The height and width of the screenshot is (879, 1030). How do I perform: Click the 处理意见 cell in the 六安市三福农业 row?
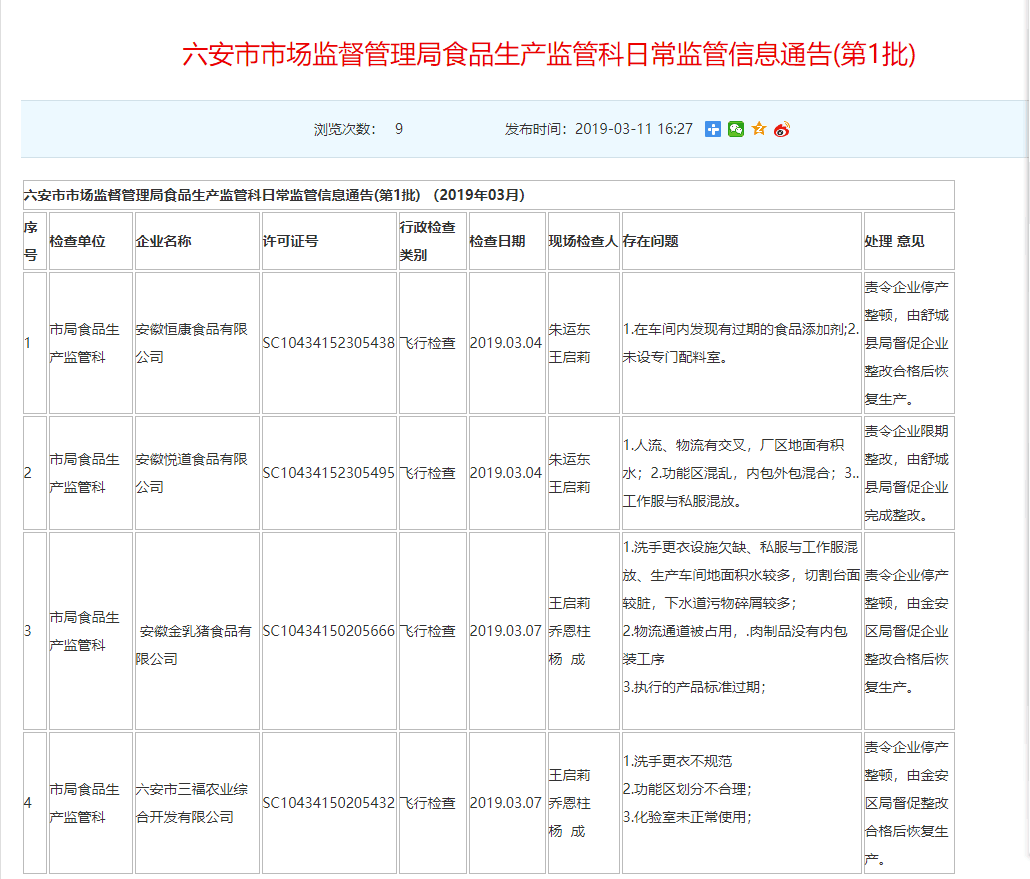(x=907, y=803)
